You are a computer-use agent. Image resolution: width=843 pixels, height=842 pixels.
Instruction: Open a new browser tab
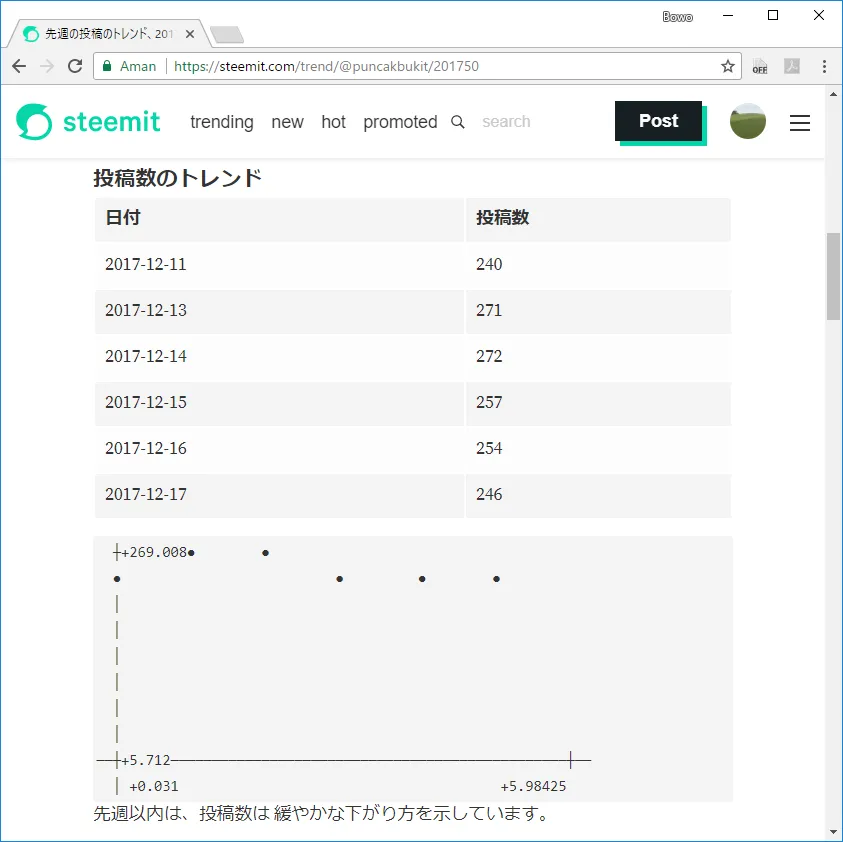pos(227,34)
